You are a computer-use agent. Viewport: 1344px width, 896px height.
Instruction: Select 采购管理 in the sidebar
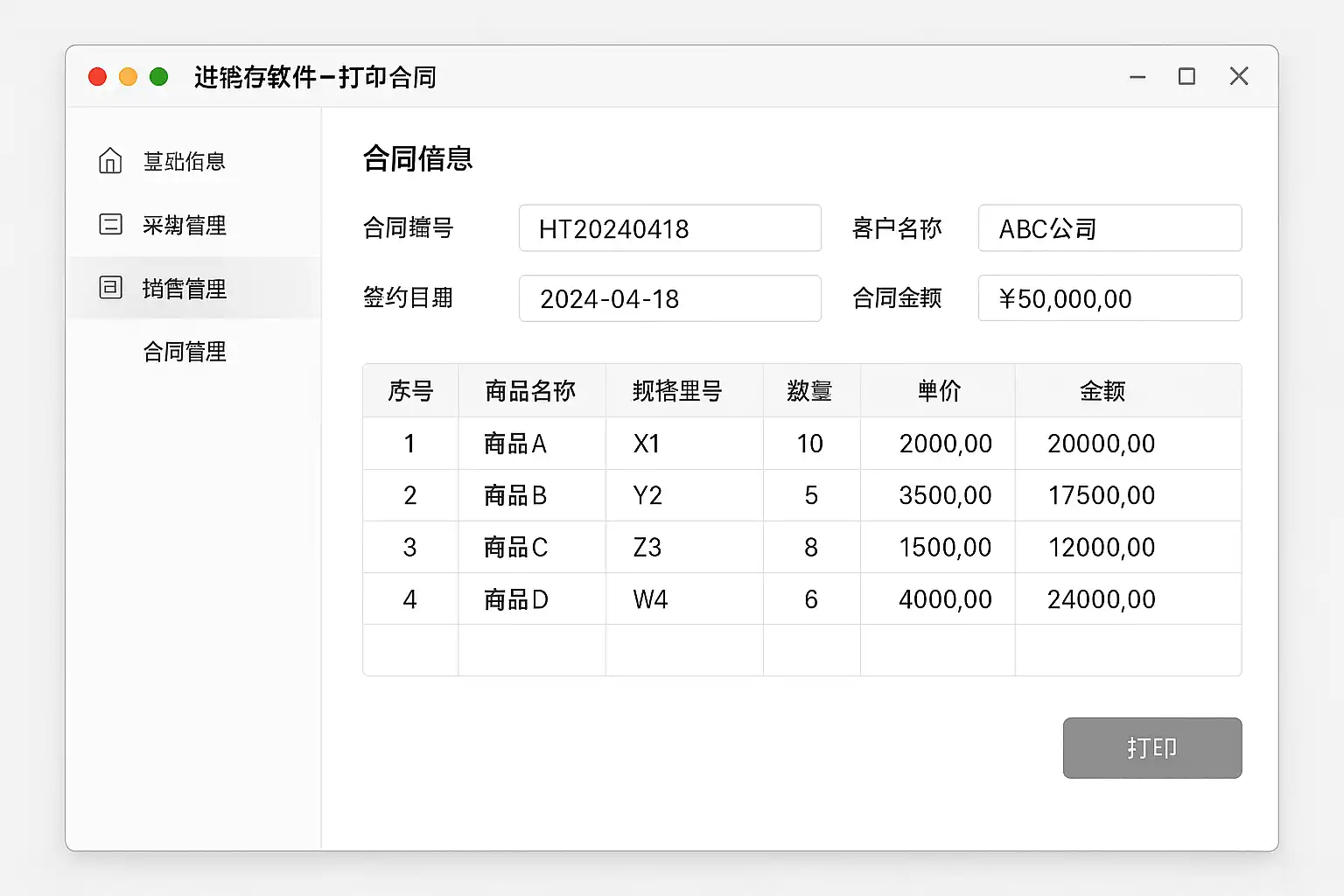[184, 226]
